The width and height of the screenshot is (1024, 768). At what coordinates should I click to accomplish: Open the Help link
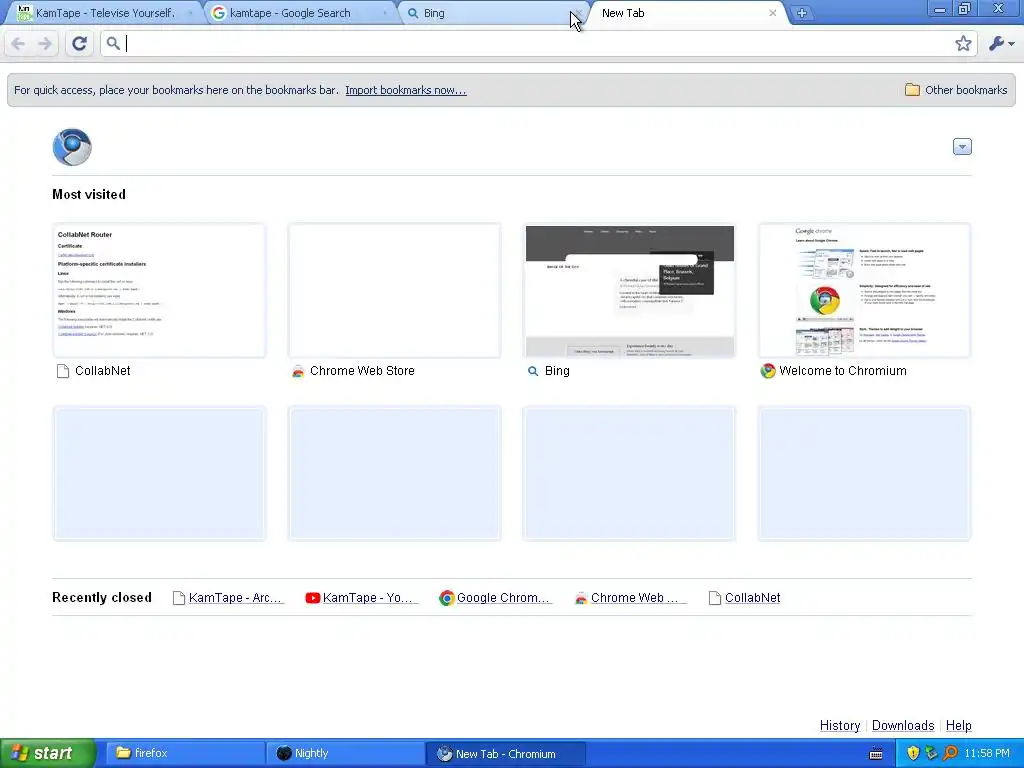point(958,726)
